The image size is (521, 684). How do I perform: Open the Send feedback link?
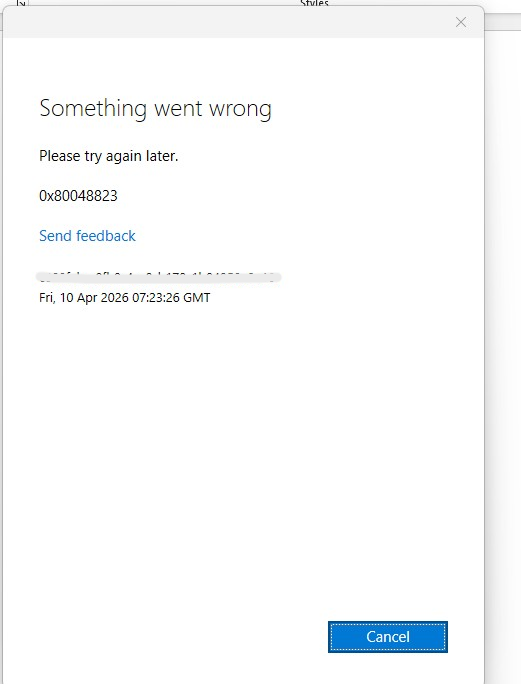click(87, 236)
